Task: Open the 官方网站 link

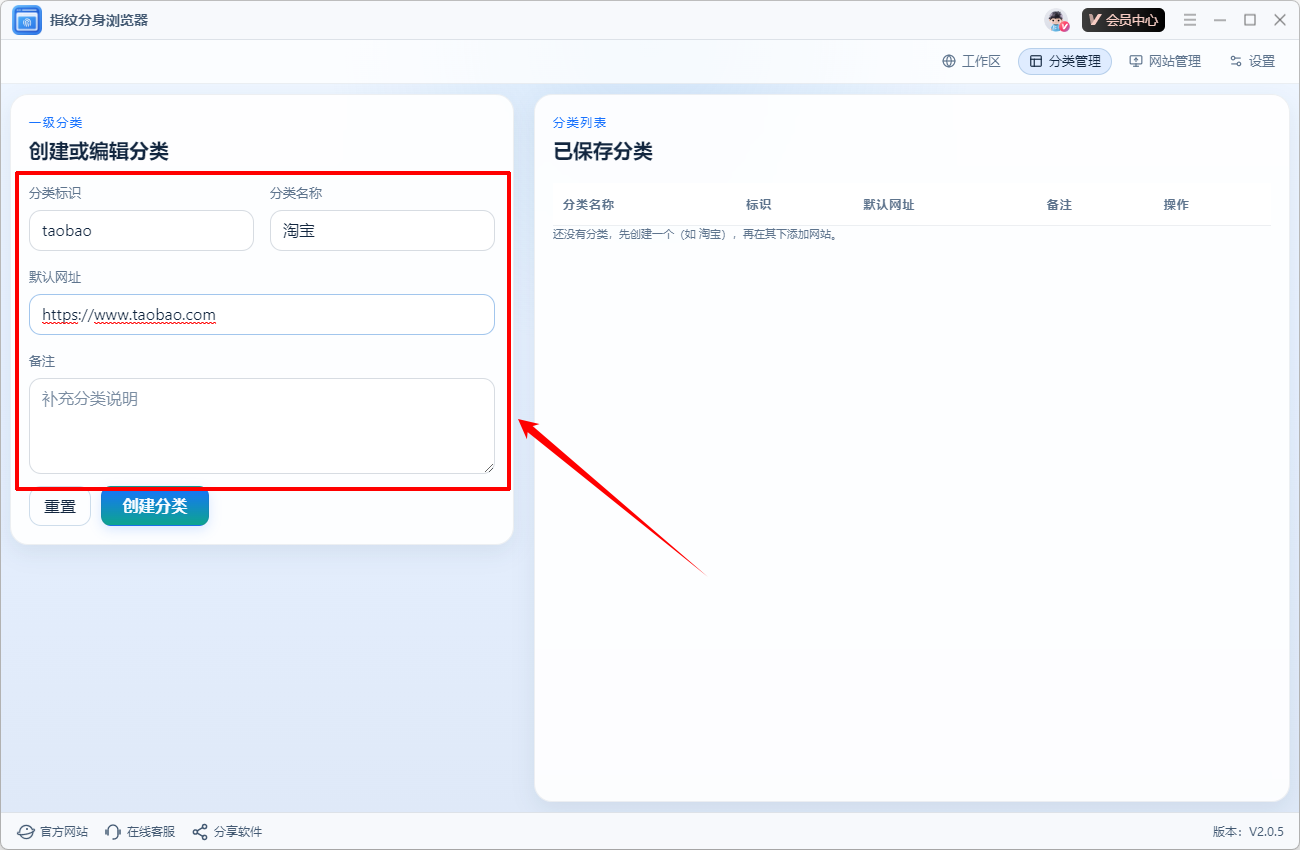Action: click(53, 832)
